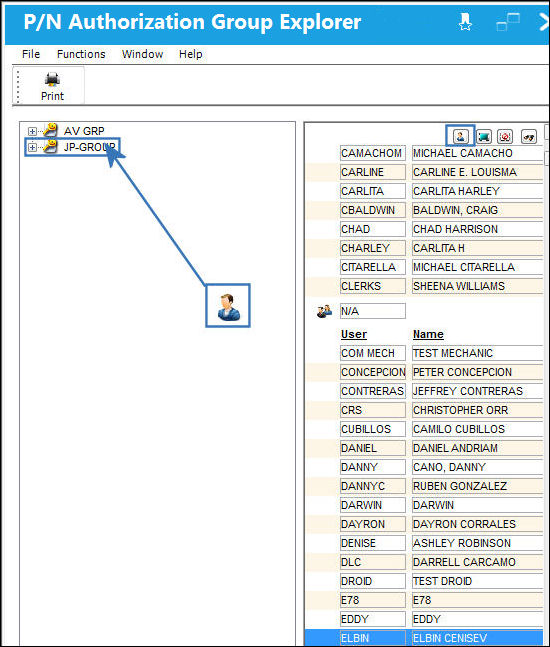Select the AV GRP group label
Screen dimensions: 550x647
click(x=84, y=131)
